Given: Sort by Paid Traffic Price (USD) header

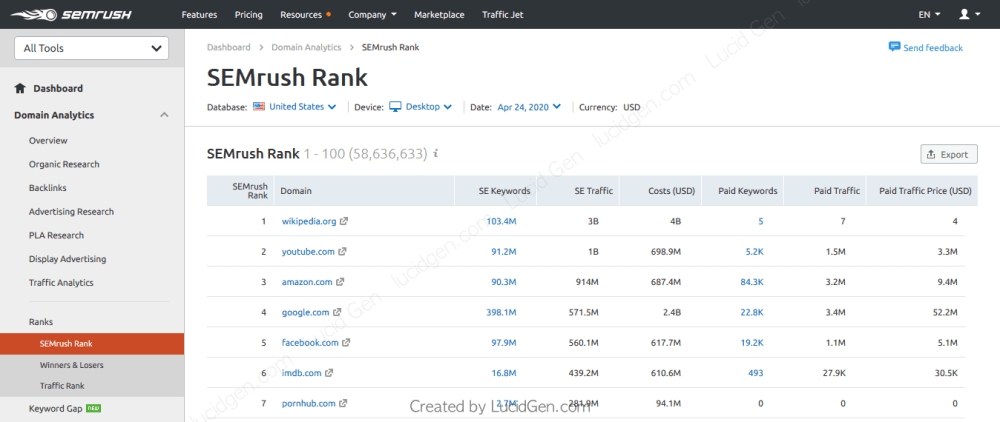Looking at the screenshot, I should click(922, 191).
